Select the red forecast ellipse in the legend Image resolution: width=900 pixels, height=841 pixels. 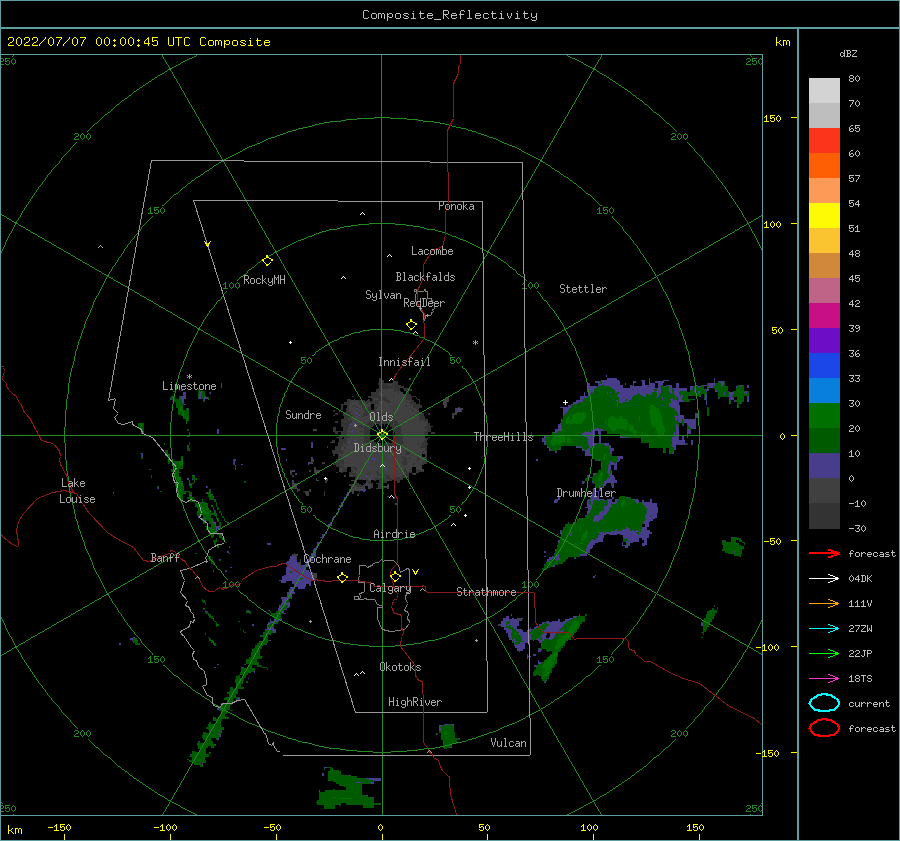pos(824,728)
